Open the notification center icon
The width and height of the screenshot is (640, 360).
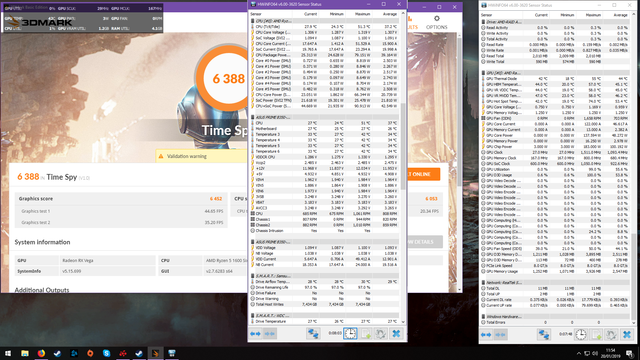coord(630,353)
